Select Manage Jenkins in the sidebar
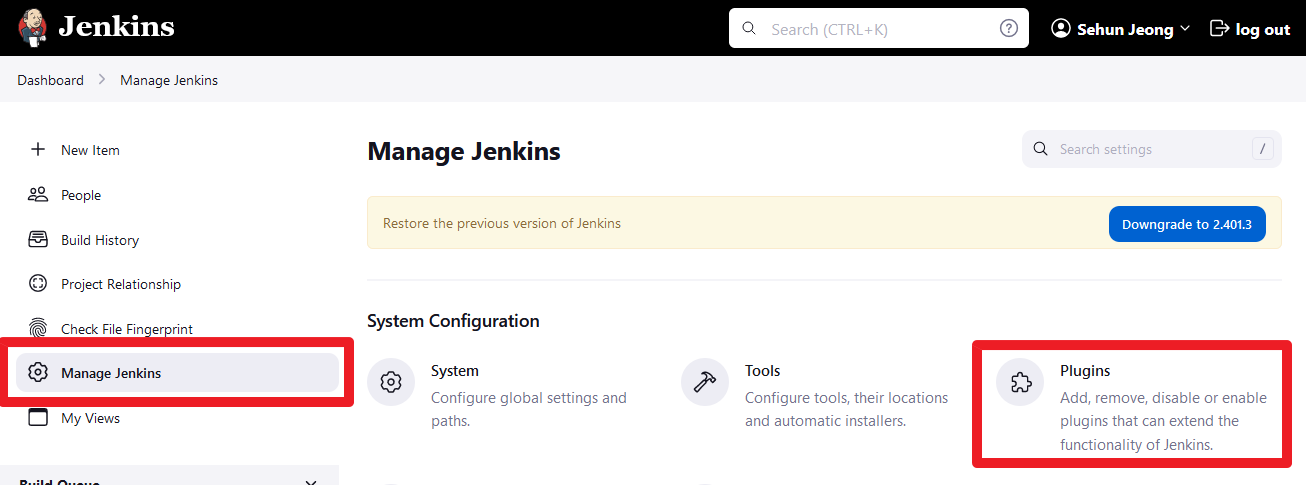Viewport: 1306px width, 485px height. [x=177, y=373]
